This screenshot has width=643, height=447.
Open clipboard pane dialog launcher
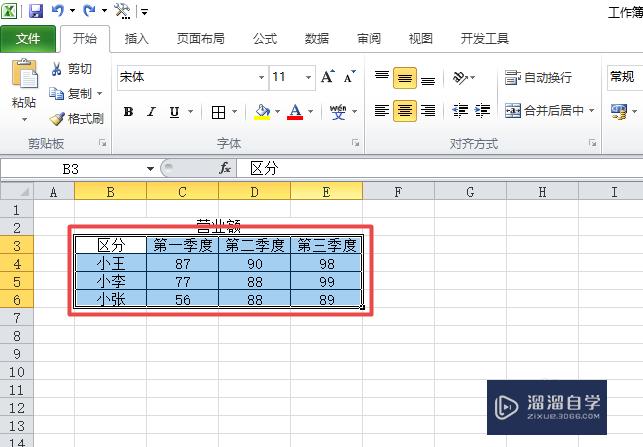(x=103, y=143)
